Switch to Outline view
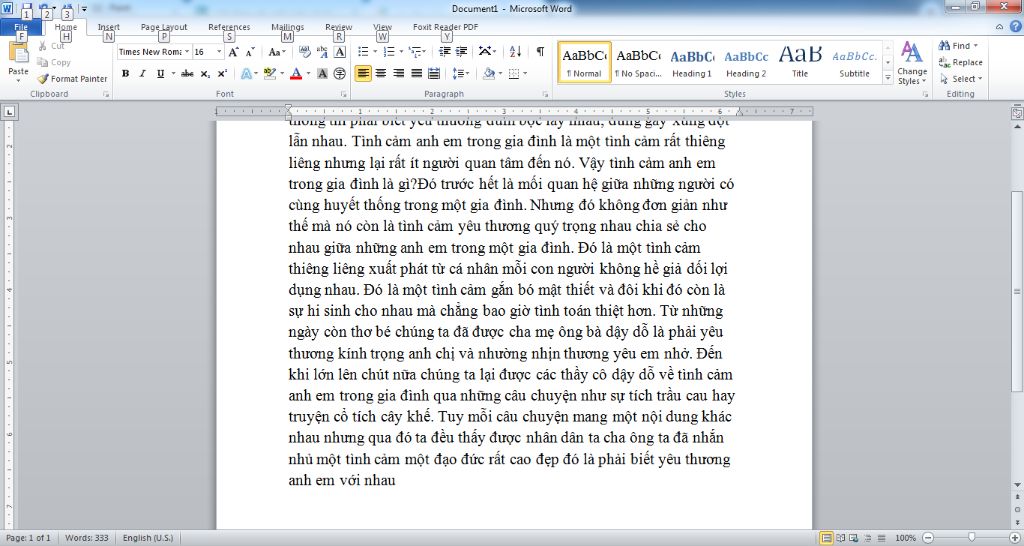 pyautogui.click(x=868, y=538)
